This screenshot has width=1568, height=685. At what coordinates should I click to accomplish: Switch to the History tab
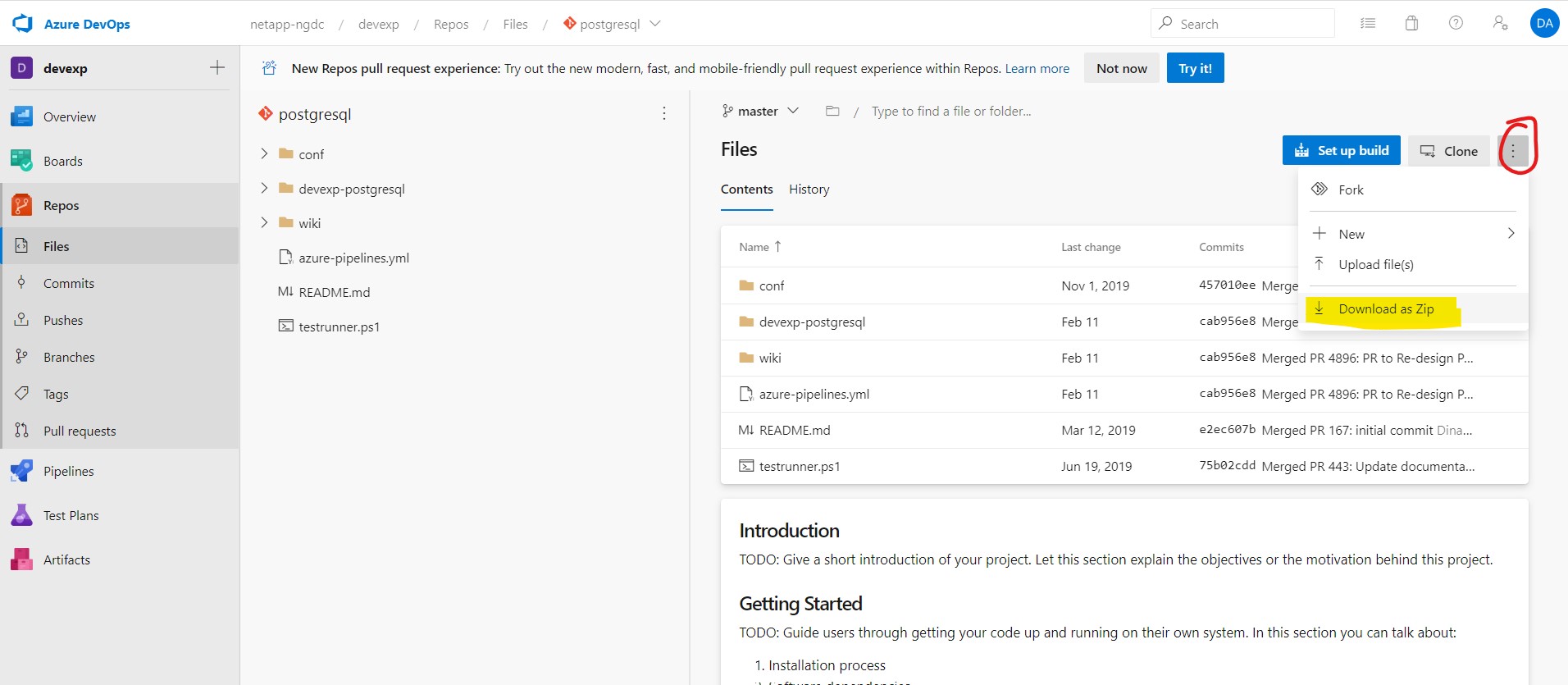pos(809,190)
